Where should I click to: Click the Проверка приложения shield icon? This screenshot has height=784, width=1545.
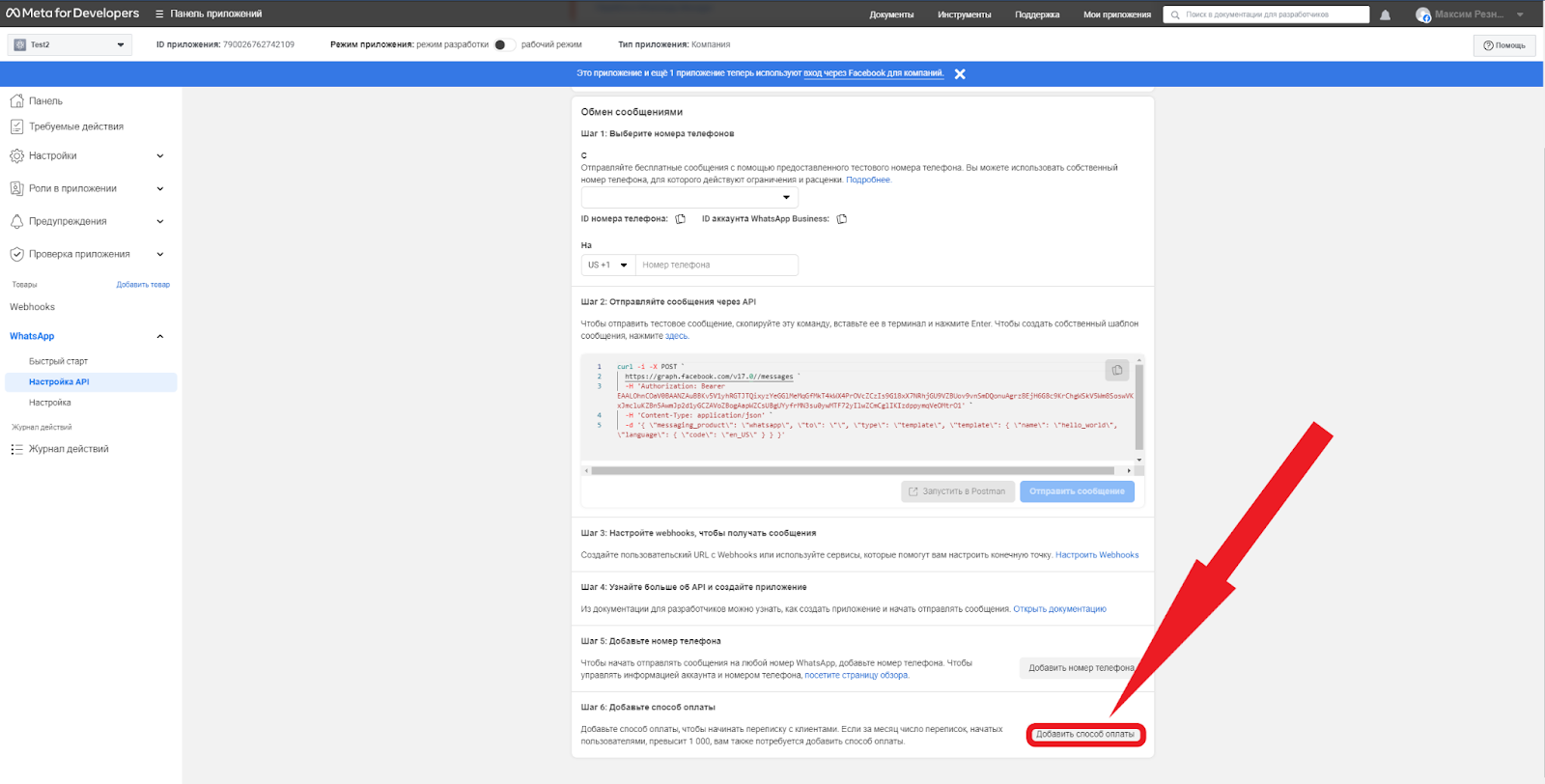[x=16, y=254]
